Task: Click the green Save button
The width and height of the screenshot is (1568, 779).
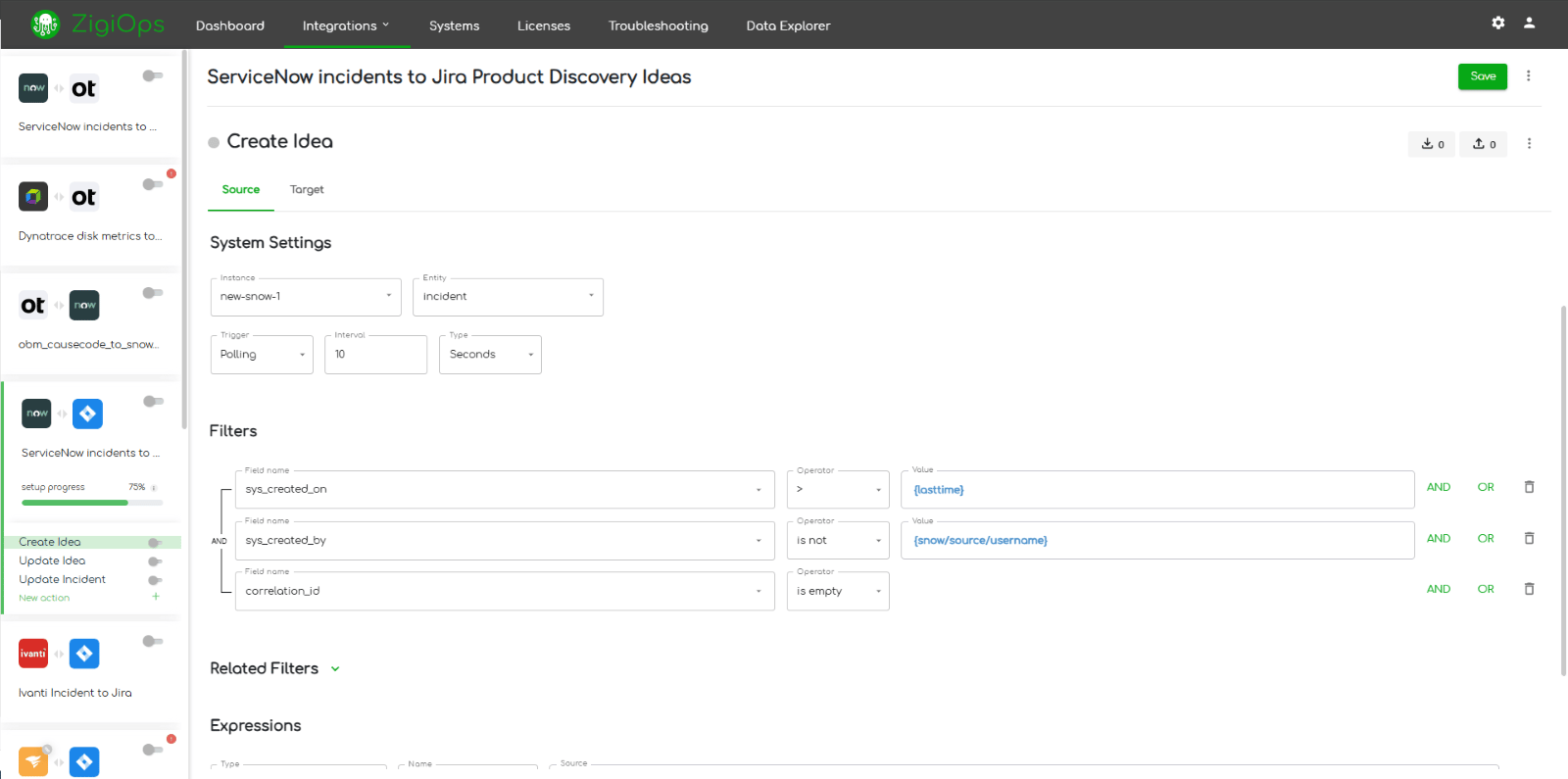Action: (1483, 76)
